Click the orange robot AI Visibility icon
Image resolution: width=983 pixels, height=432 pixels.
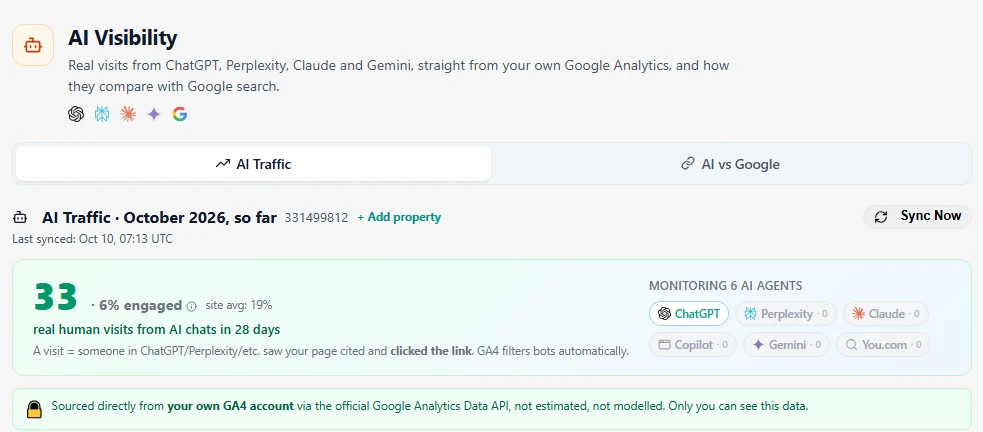[33, 45]
